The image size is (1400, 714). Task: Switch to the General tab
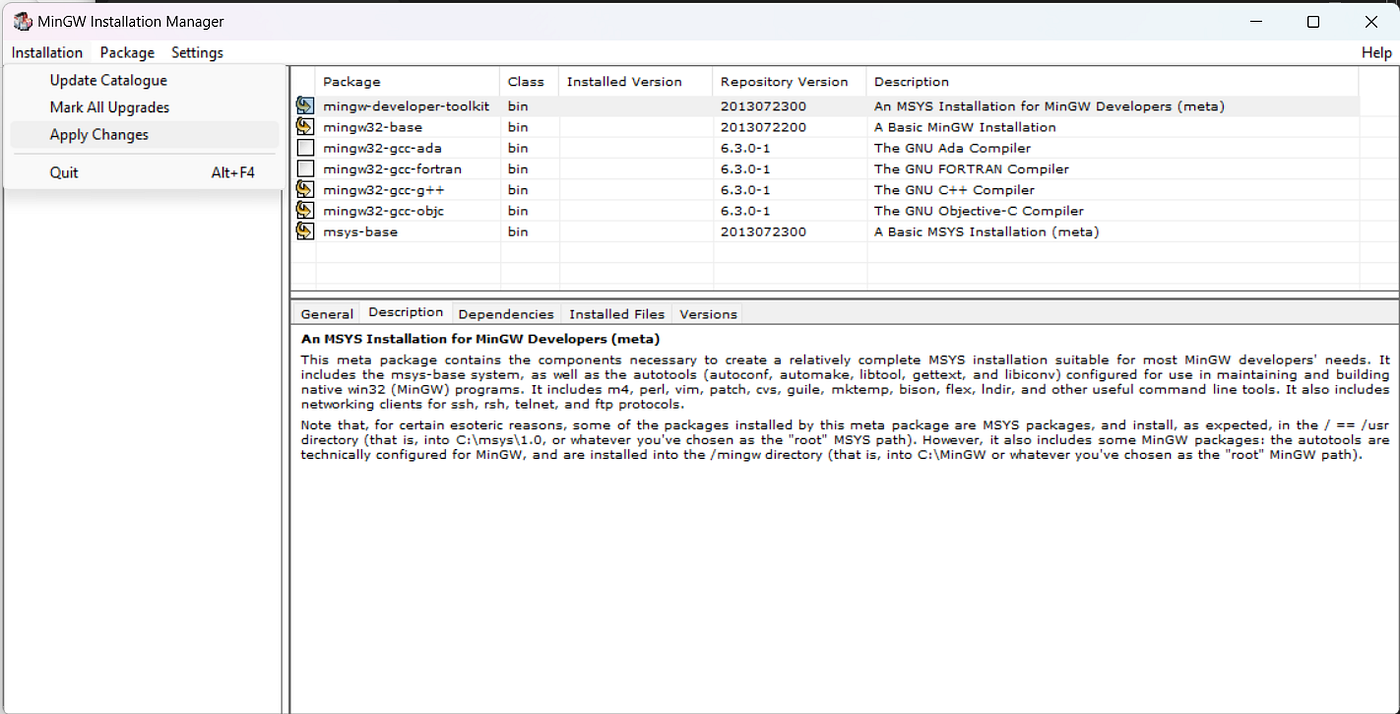pyautogui.click(x=327, y=314)
